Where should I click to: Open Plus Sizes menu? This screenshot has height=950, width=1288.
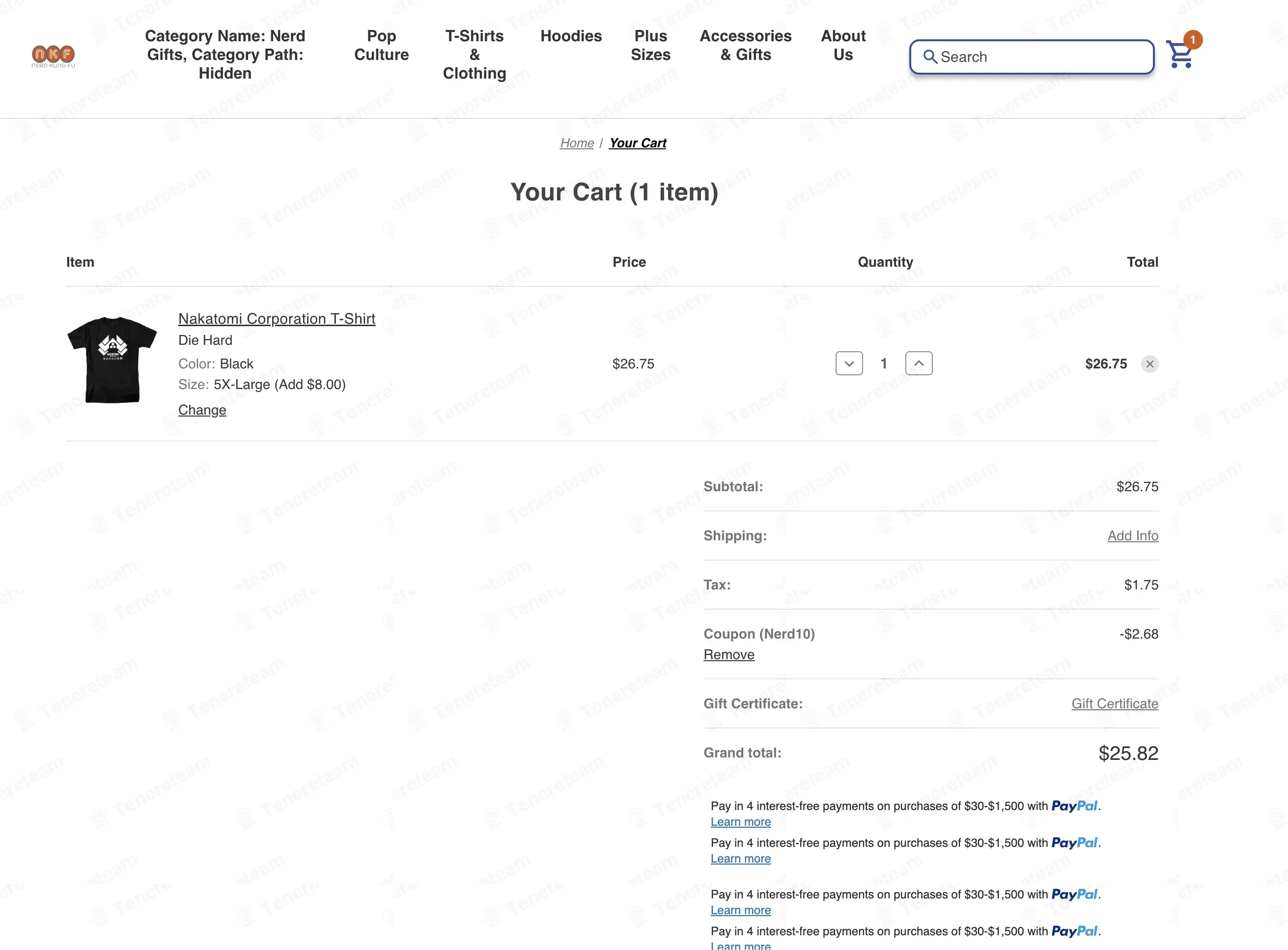click(x=650, y=45)
